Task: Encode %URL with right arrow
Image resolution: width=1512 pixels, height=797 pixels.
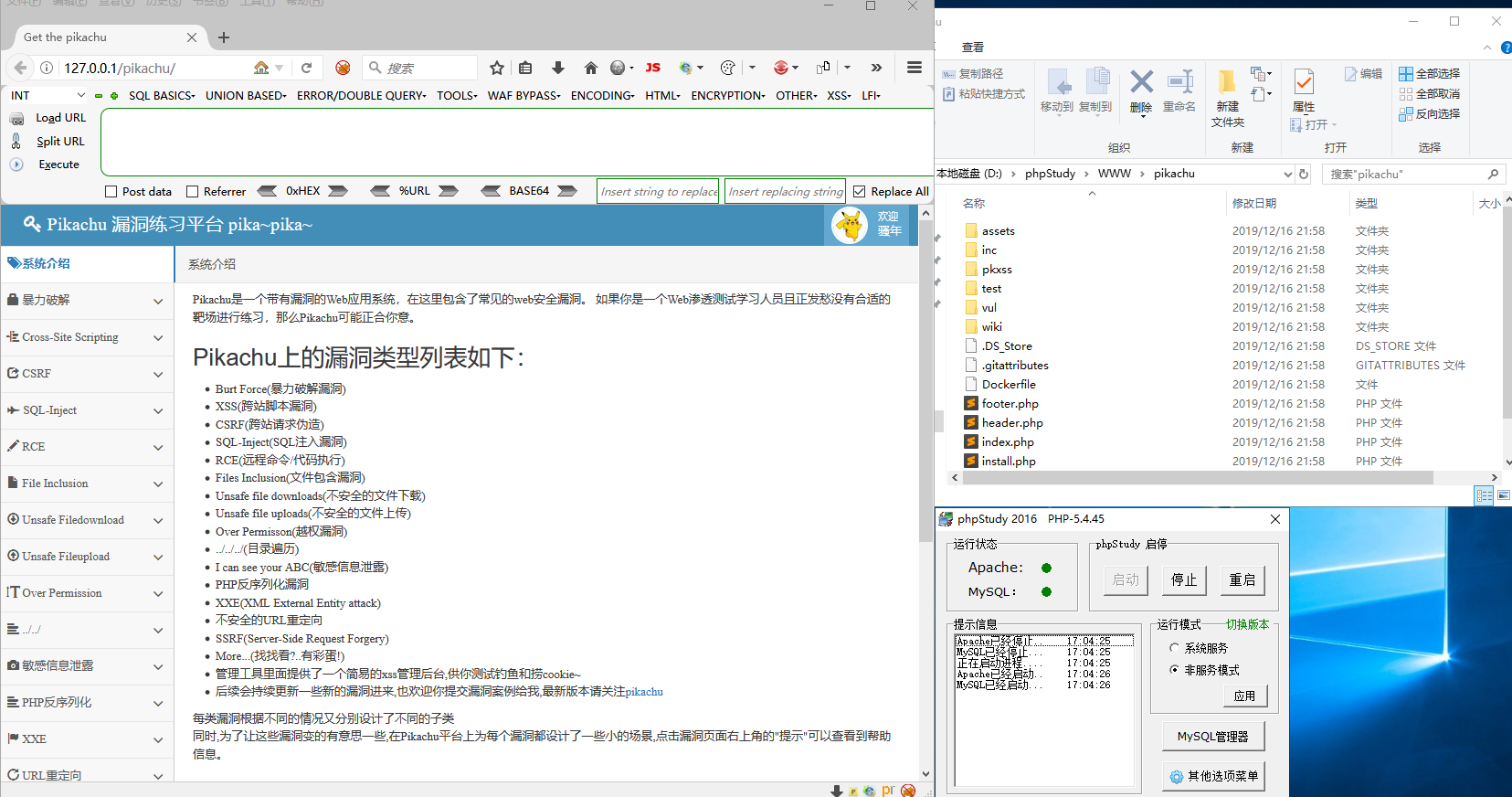Action: (x=448, y=191)
